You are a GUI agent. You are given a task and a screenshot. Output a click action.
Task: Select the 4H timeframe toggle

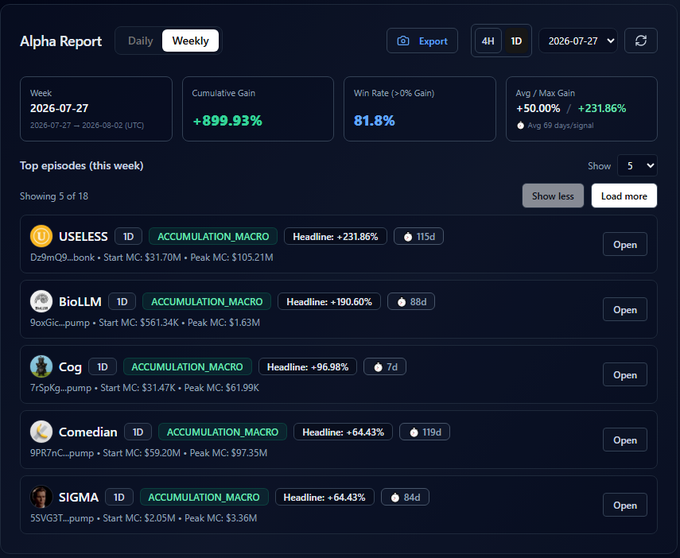[x=488, y=41]
